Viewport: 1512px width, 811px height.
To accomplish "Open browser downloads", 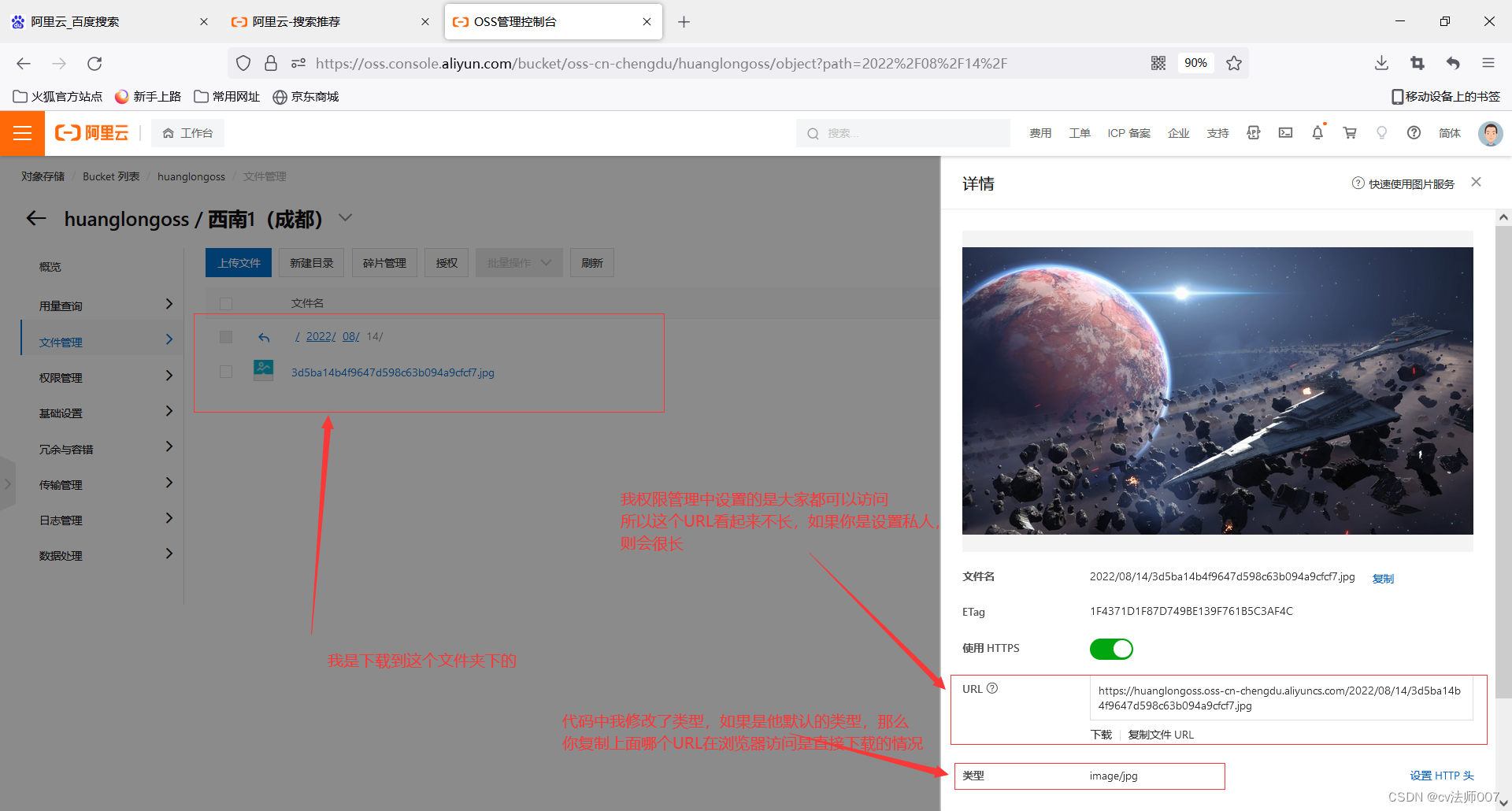I will point(1381,63).
